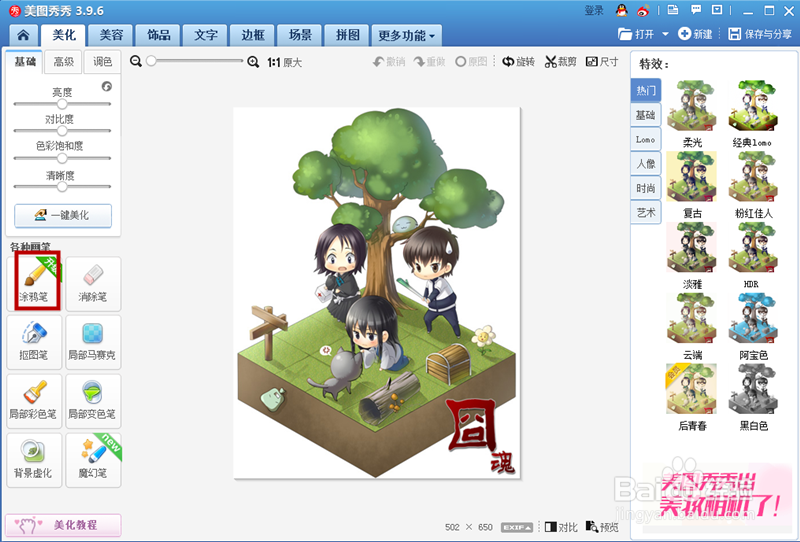The height and width of the screenshot is (542, 800).
Task: Apply the 阿宝色 effect thumbnail
Action: point(753,318)
